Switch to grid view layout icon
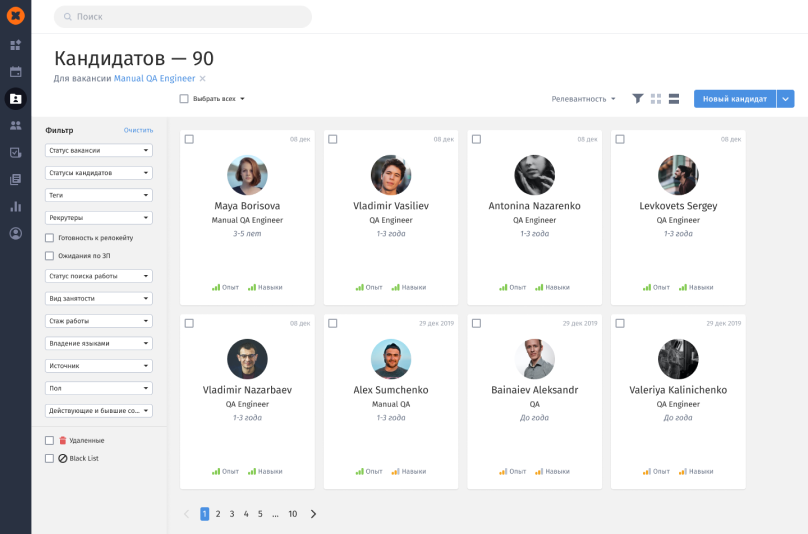Viewport: 808px width, 534px height. click(656, 99)
